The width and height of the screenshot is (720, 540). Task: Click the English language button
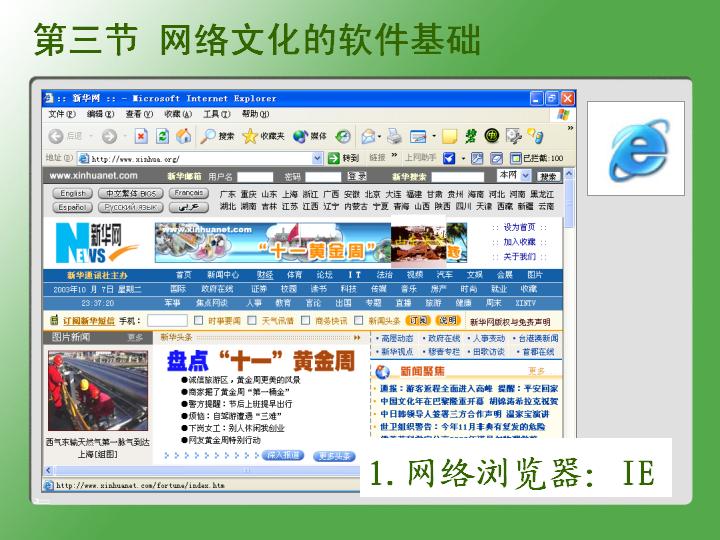(x=73, y=193)
